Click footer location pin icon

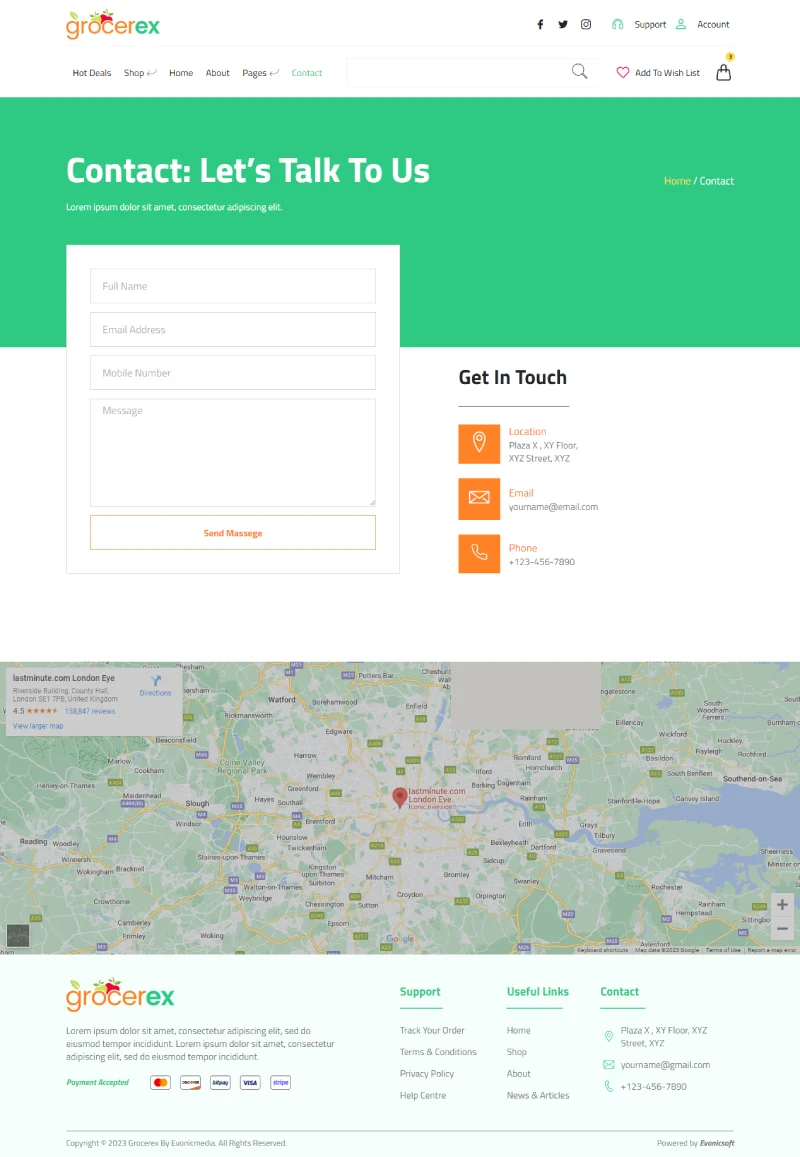tap(609, 1037)
